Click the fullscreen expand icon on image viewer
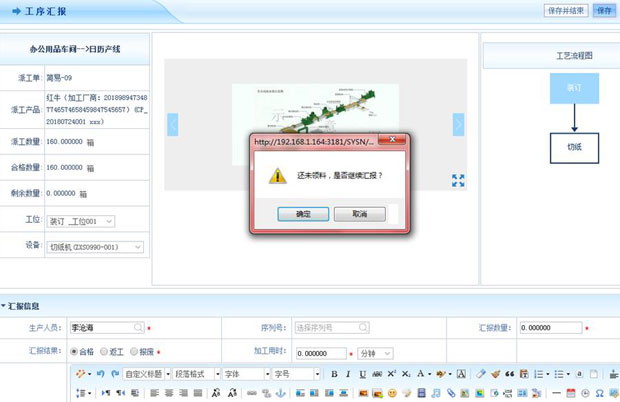 pos(458,181)
